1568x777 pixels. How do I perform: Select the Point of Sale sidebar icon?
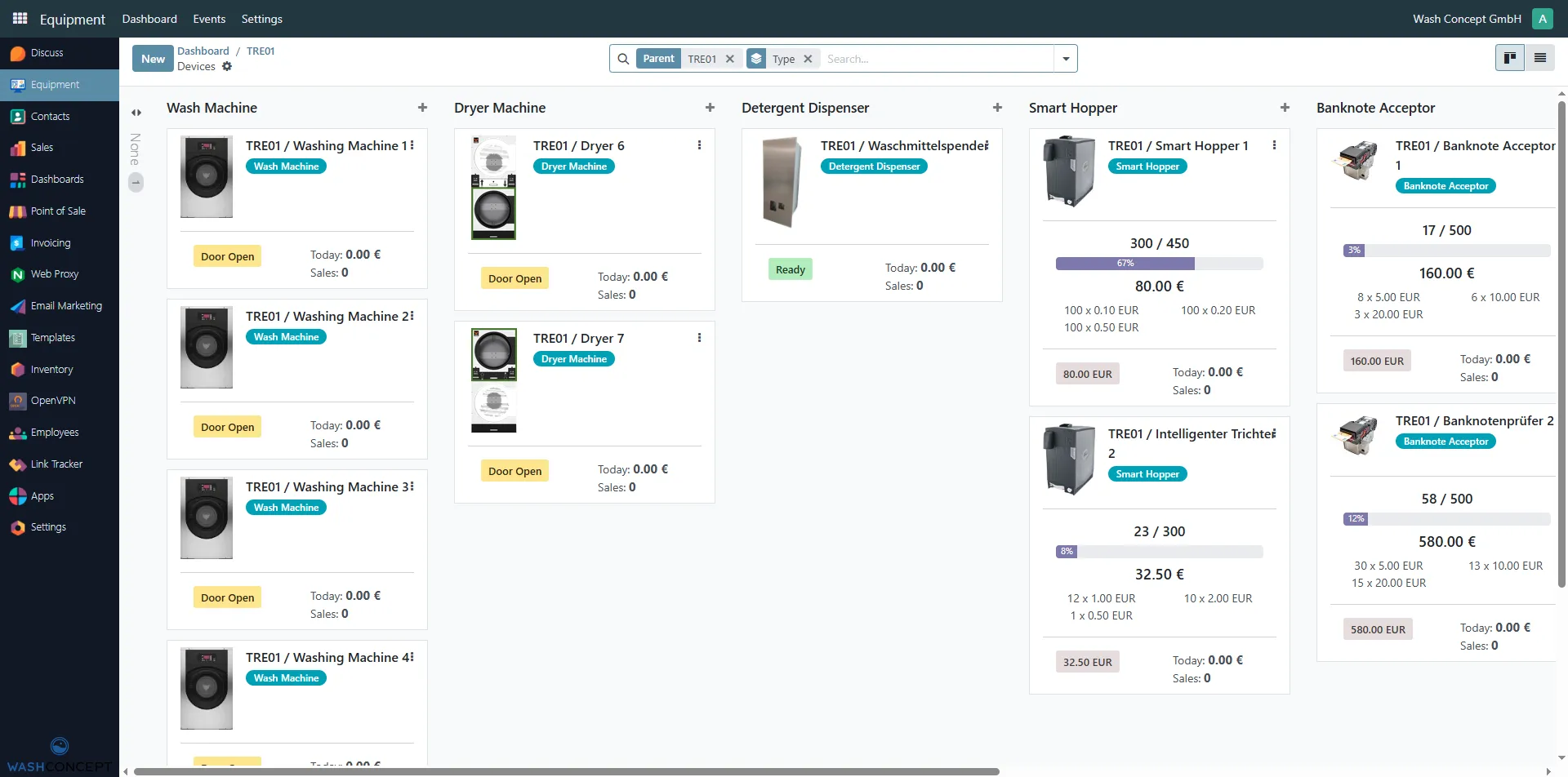tap(16, 211)
